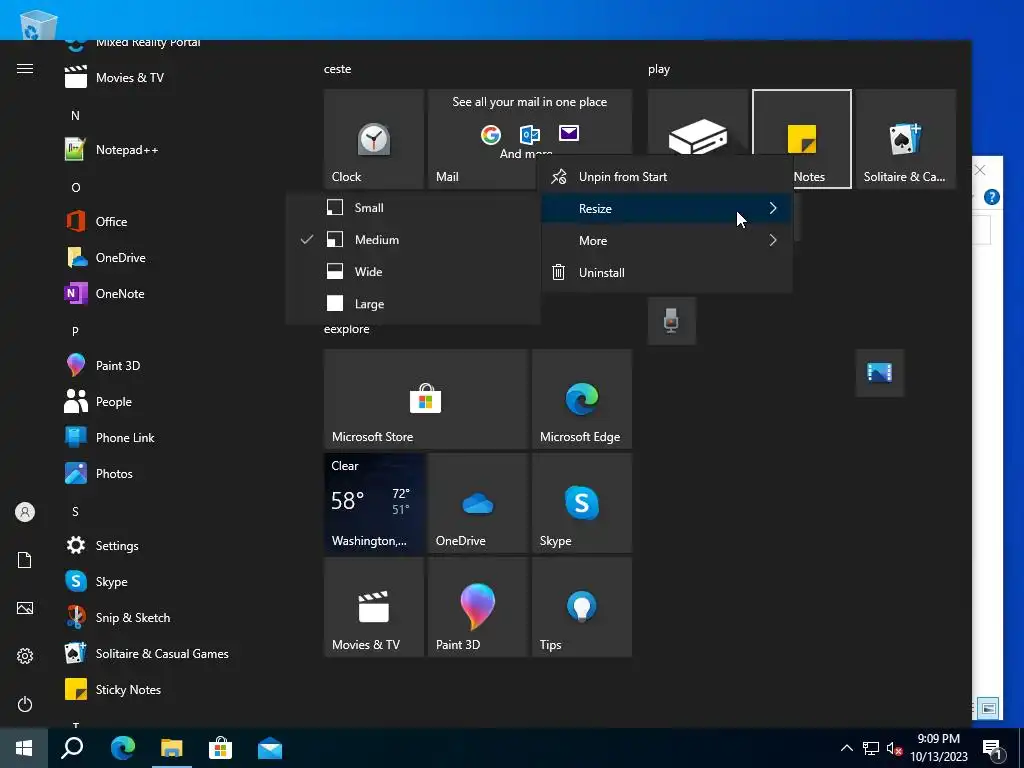Image resolution: width=1024 pixels, height=768 pixels.
Task: Open the Clock tile
Action: pyautogui.click(x=374, y=139)
